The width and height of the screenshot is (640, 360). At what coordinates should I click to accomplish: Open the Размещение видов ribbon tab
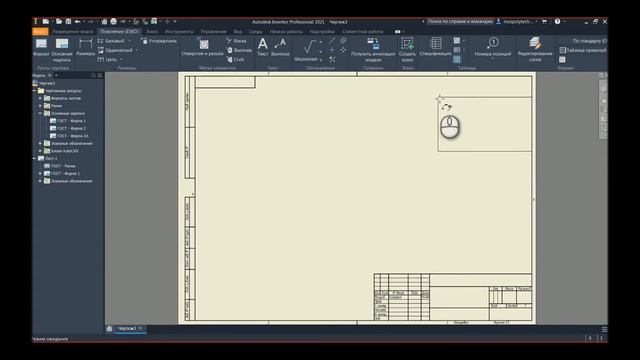73,31
